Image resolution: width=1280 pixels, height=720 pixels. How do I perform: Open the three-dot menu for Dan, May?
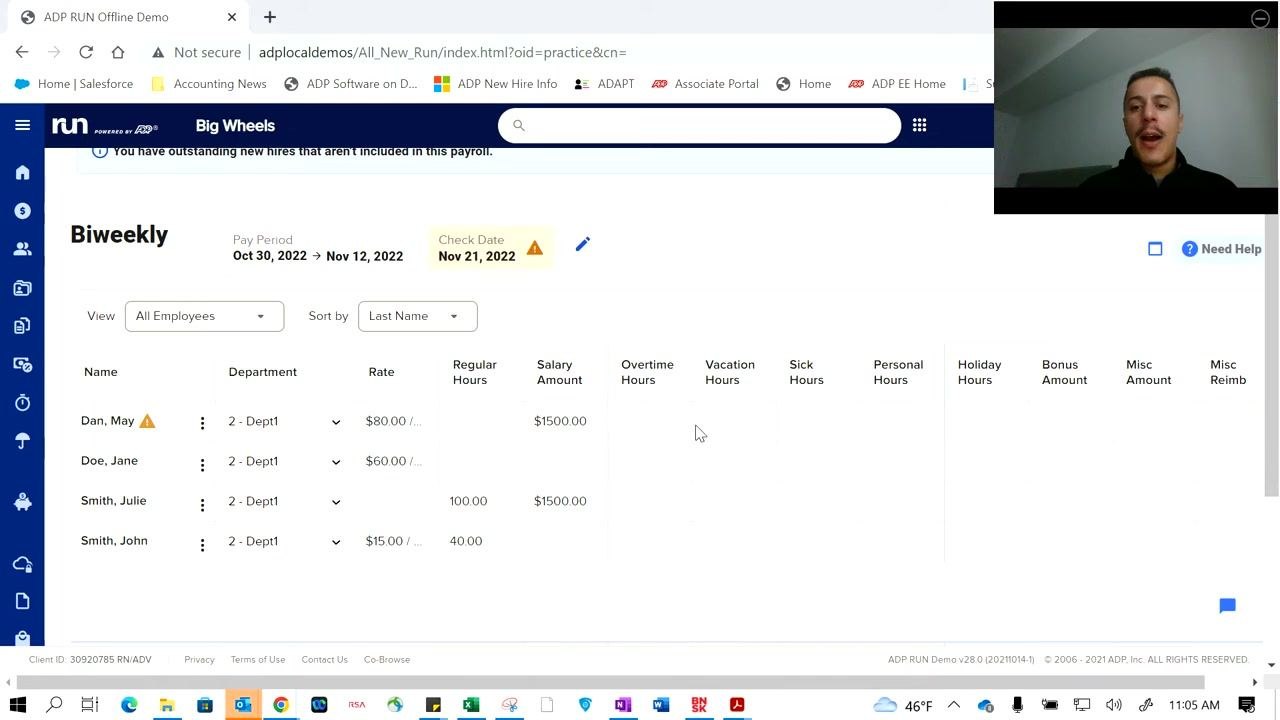pyautogui.click(x=202, y=423)
